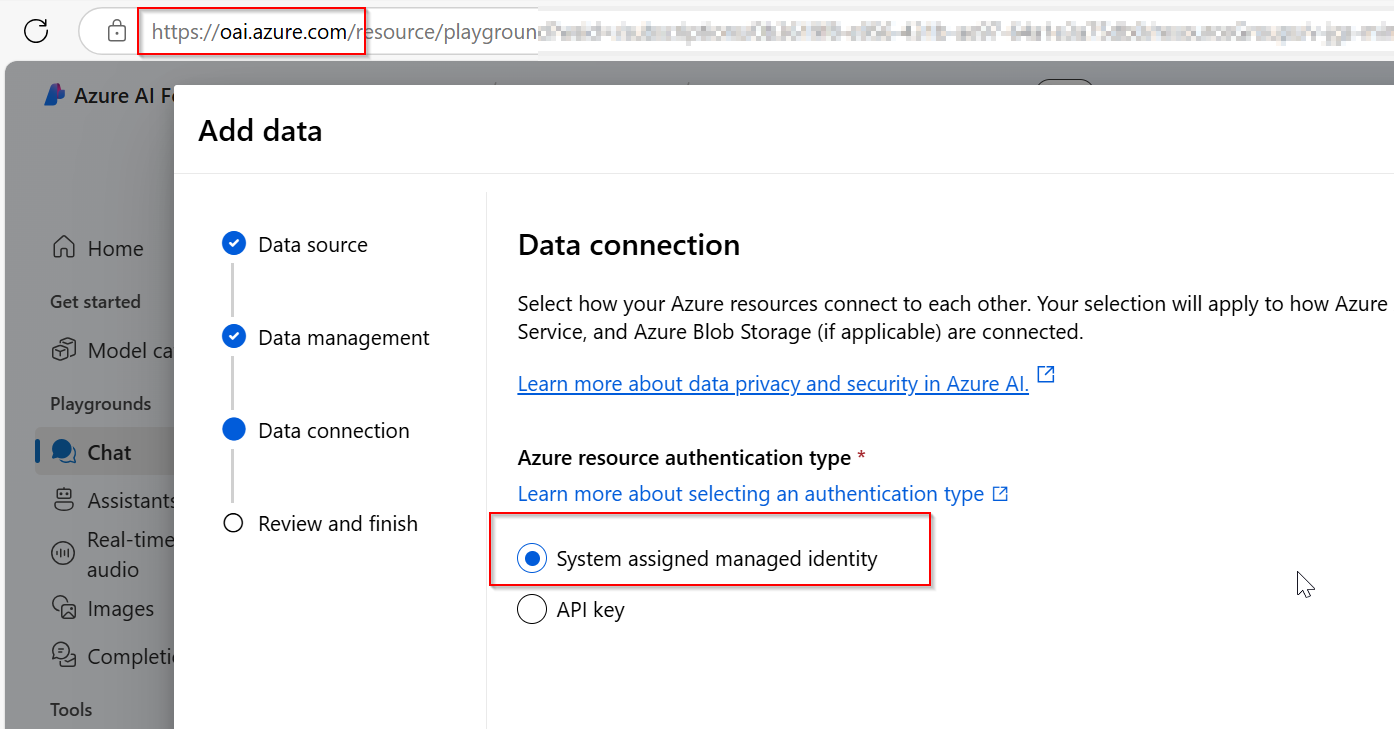The image size is (1394, 729).
Task: Reload the page with the browser refresh icon
Action: (x=36, y=31)
